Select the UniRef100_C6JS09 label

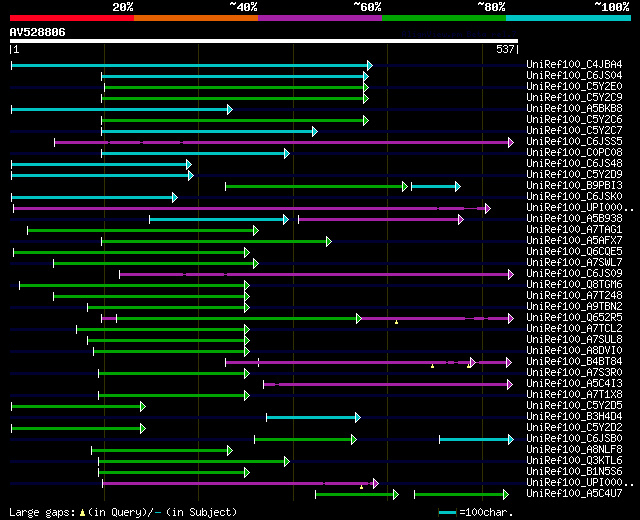point(574,274)
